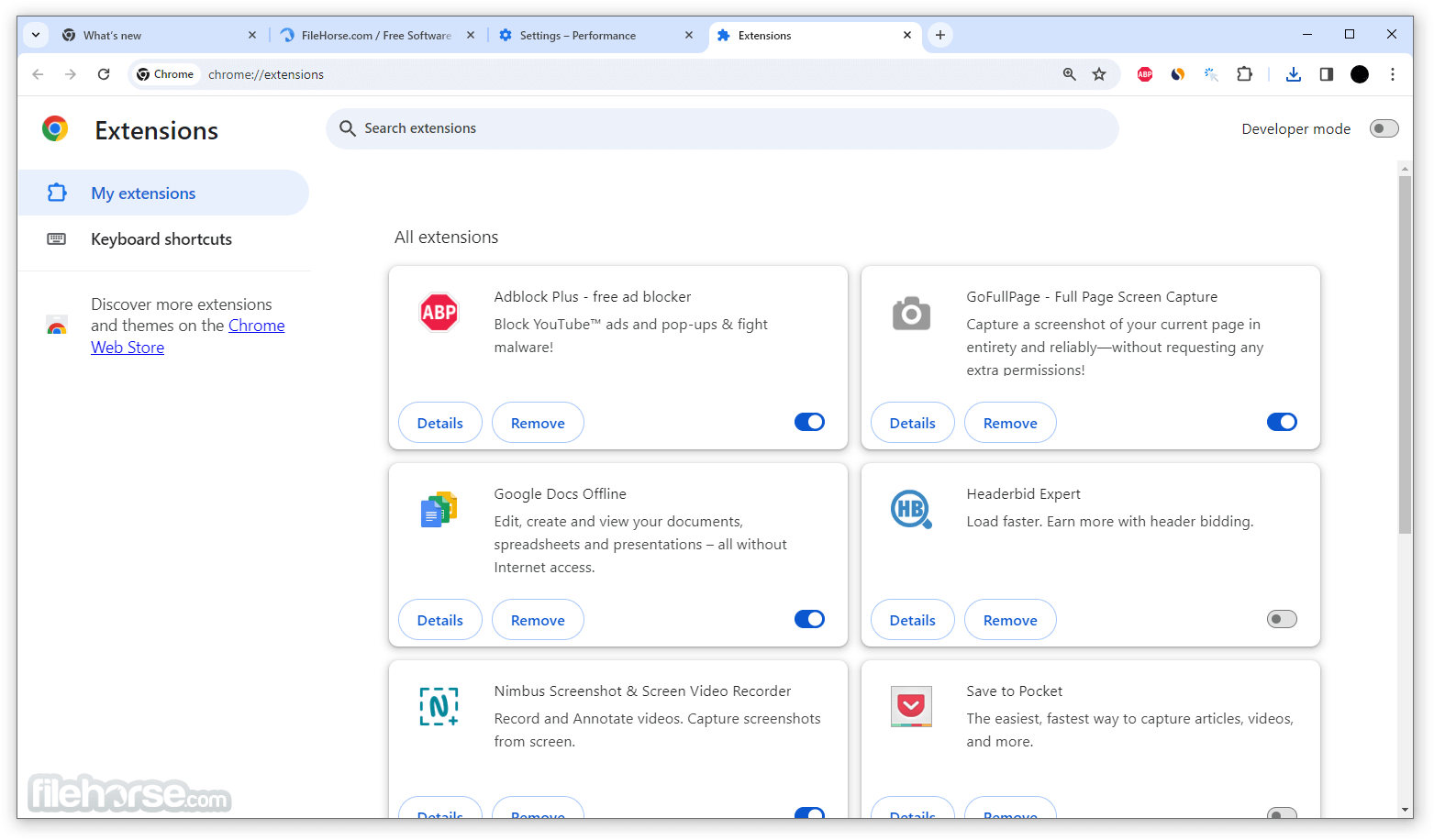The height and width of the screenshot is (840, 1434).
Task: Click the Chrome site info chip
Action: [x=166, y=74]
